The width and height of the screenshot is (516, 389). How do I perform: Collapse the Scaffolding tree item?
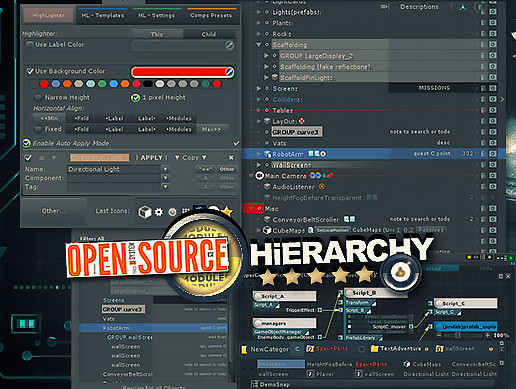259,44
